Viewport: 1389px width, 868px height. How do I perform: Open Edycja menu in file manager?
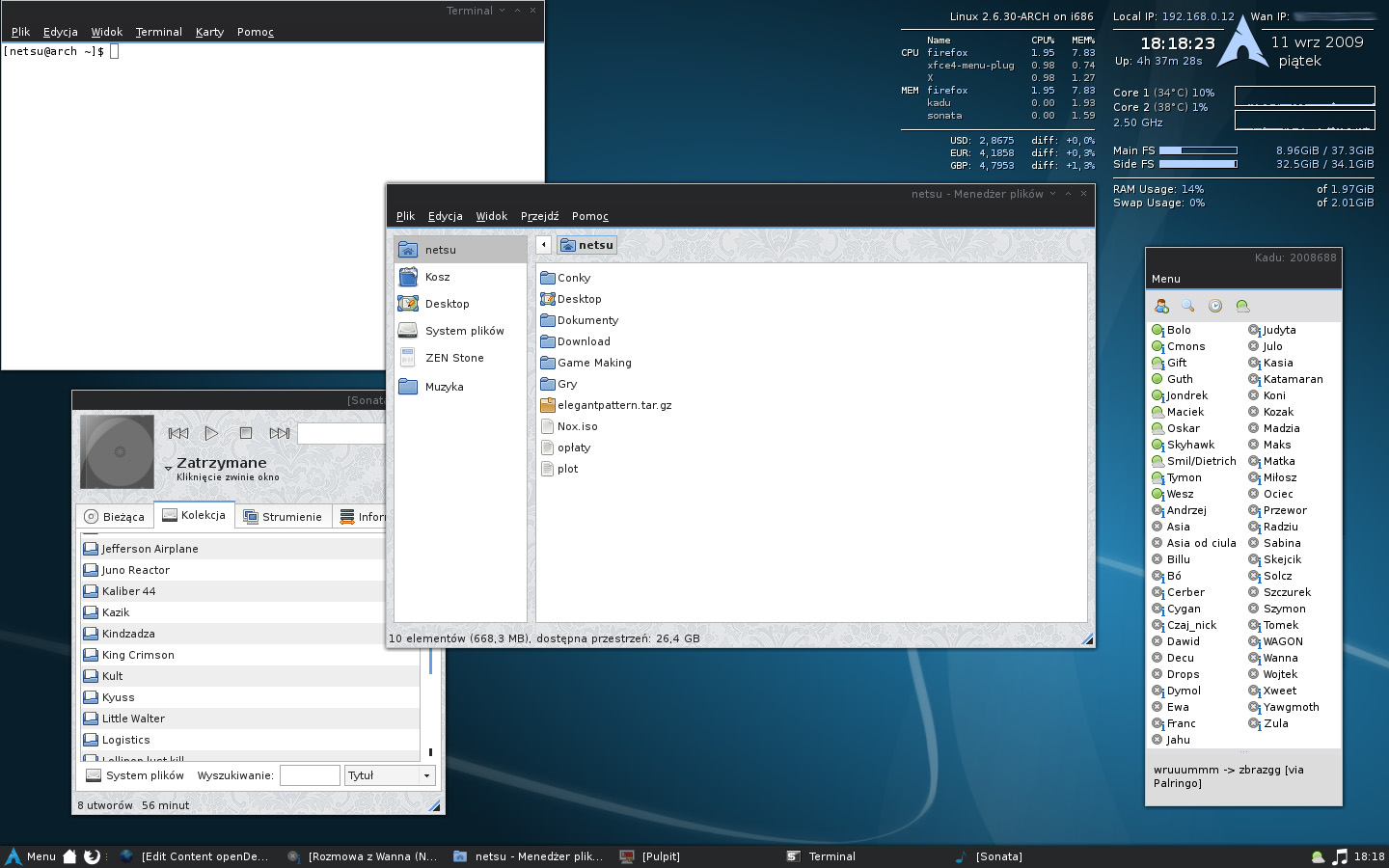coord(446,216)
